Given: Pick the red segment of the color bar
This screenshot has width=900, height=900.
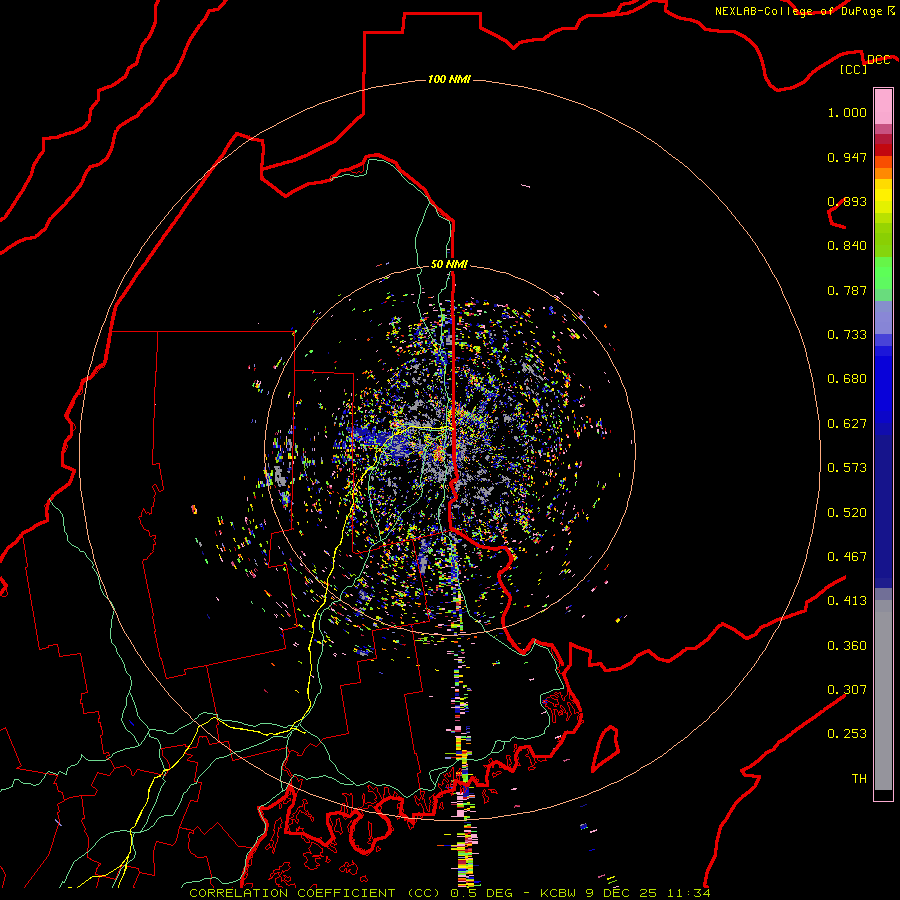Looking at the screenshot, I should click(883, 149).
